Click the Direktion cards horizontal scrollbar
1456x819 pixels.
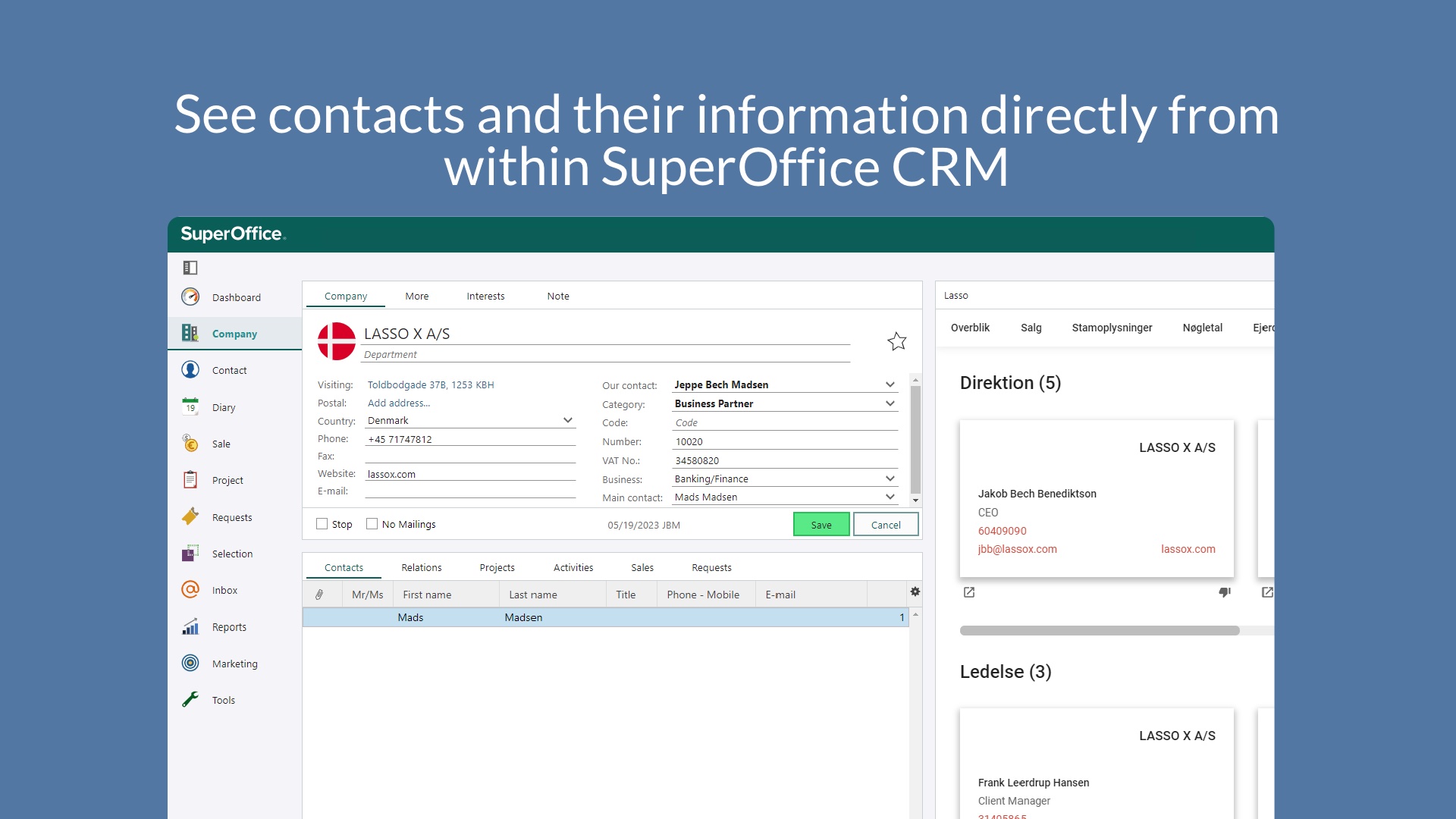coord(1100,630)
